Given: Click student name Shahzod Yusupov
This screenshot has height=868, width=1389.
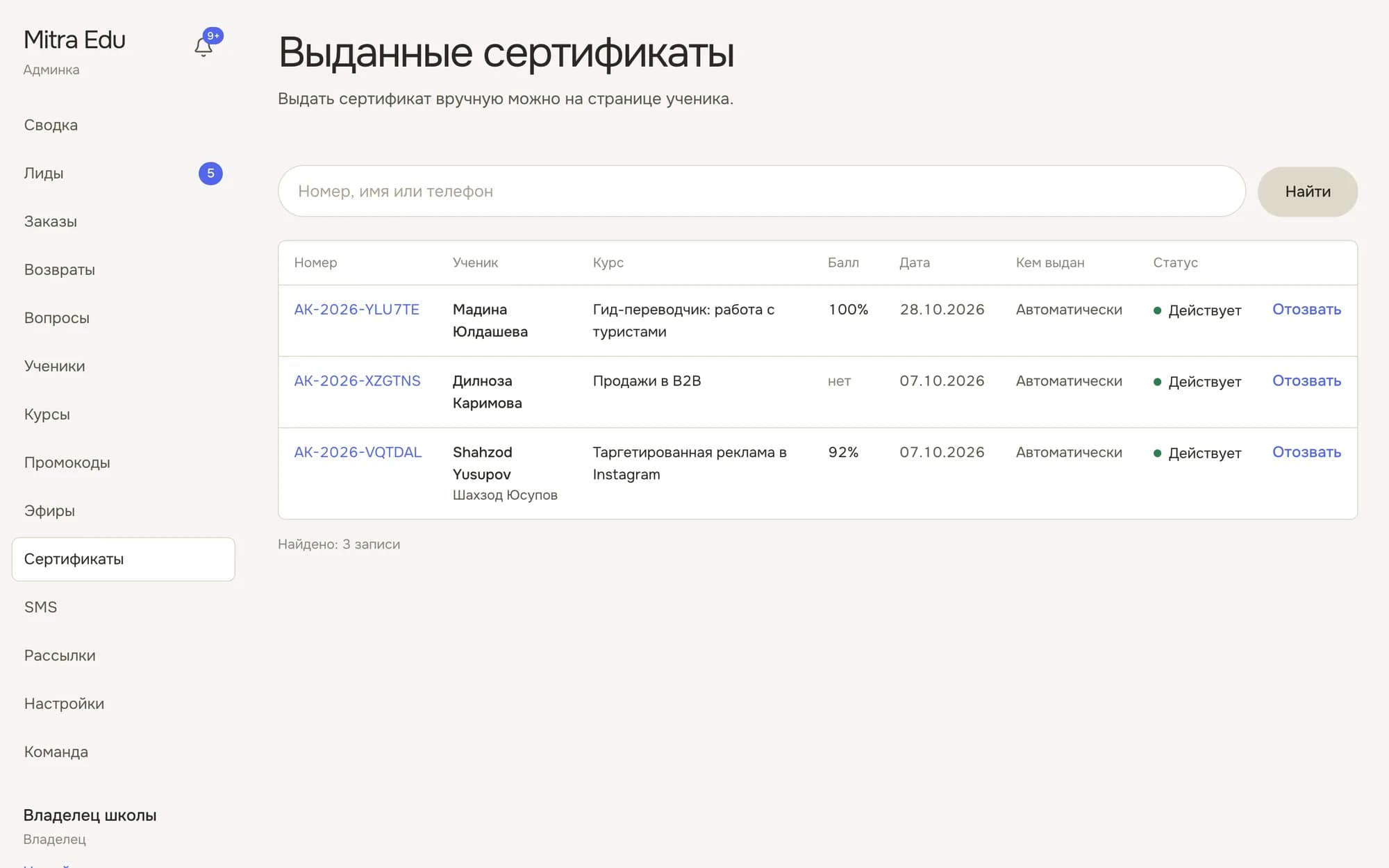Looking at the screenshot, I should coord(483,463).
